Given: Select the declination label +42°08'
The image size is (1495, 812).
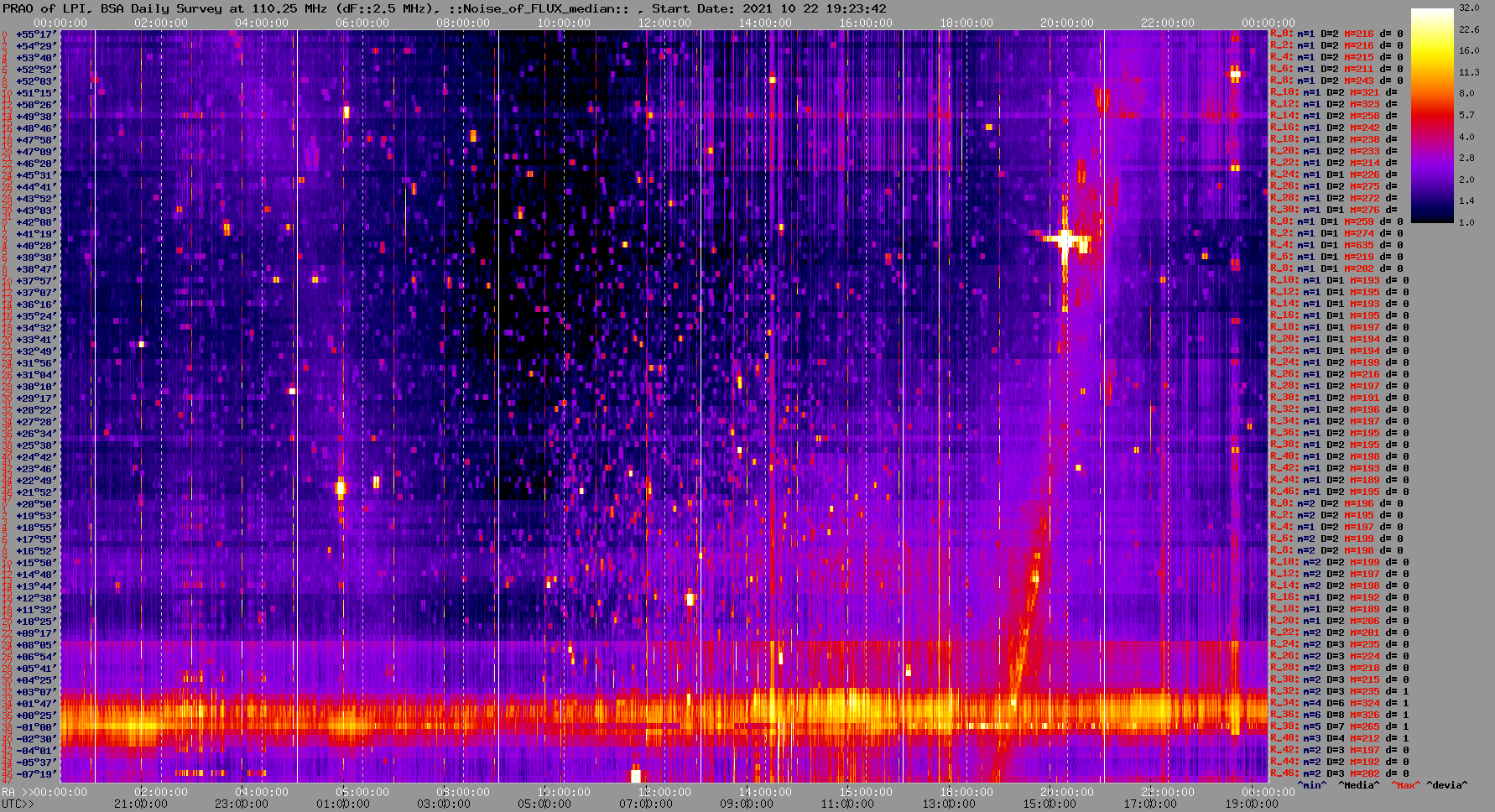Looking at the screenshot, I should 35,222.
